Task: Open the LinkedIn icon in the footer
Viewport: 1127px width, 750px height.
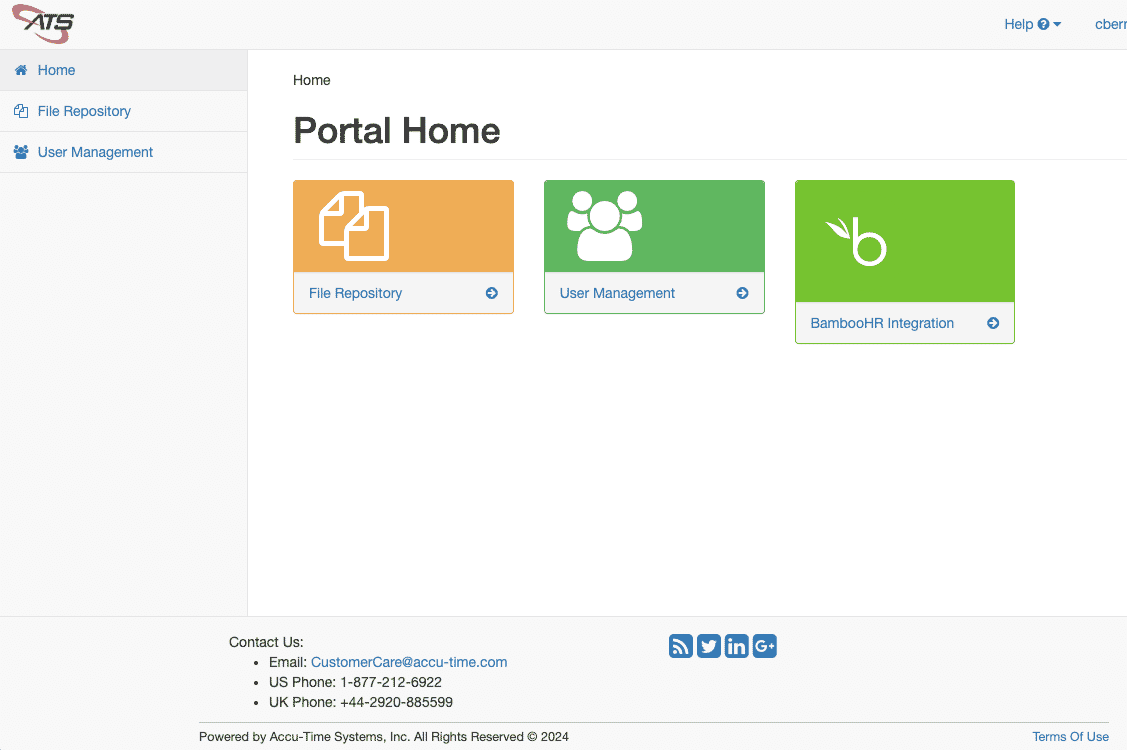Action: (737, 646)
